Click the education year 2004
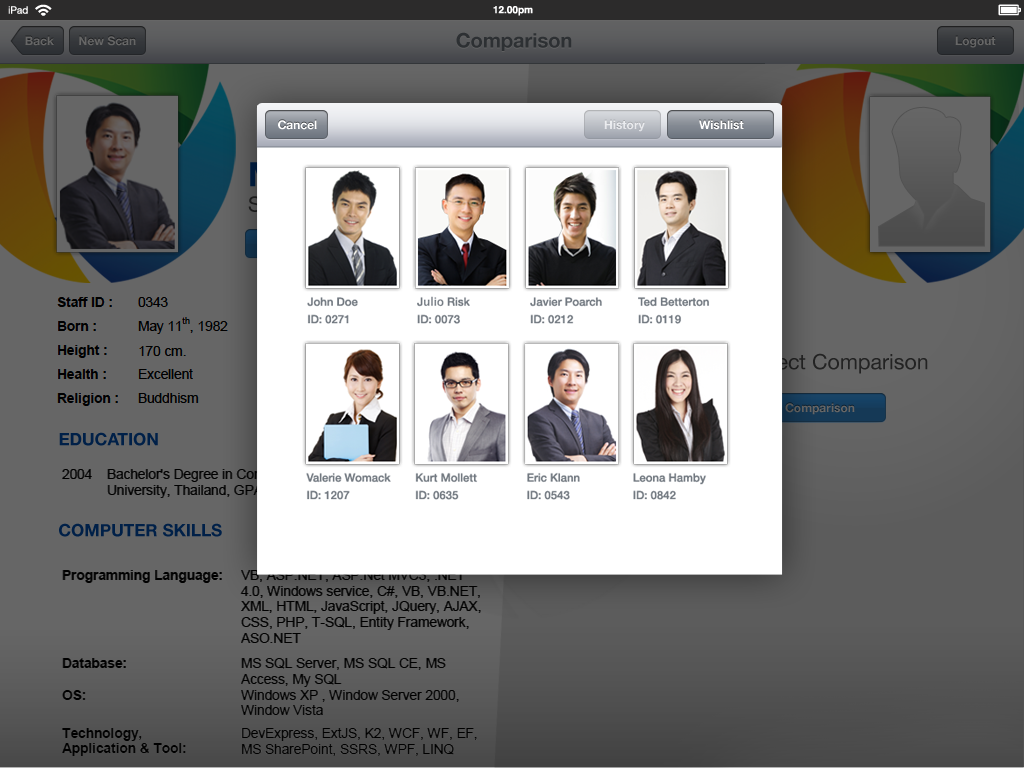Image resolution: width=1024 pixels, height=768 pixels. [76, 474]
